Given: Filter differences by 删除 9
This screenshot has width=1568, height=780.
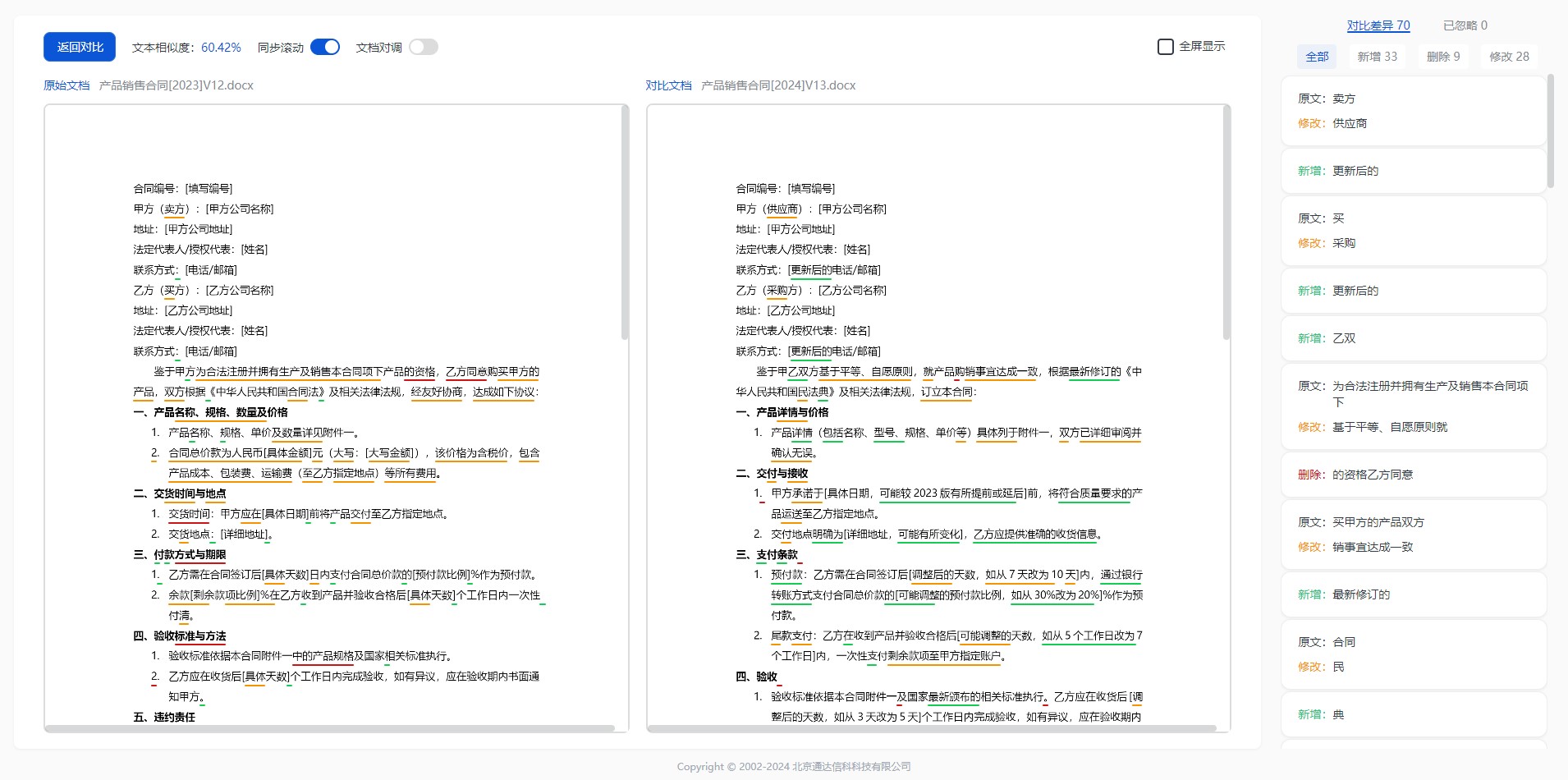Looking at the screenshot, I should coord(1443,57).
